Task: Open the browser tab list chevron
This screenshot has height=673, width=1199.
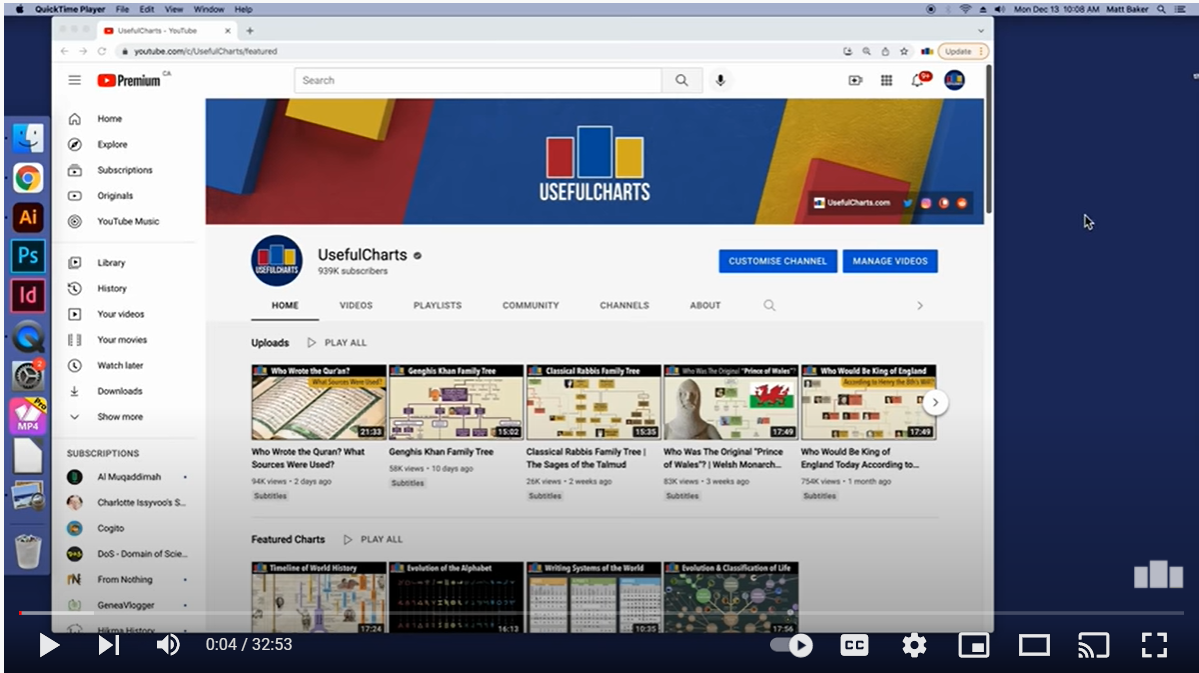Action: click(980, 31)
